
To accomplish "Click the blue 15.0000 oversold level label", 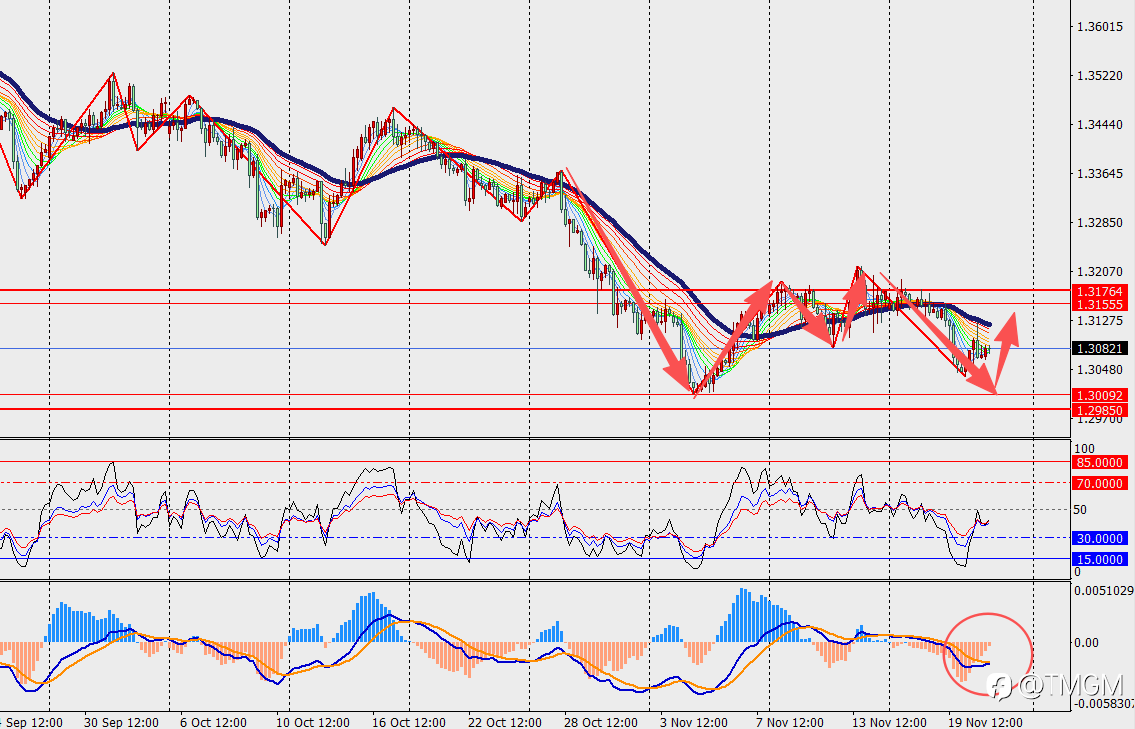I will coord(1099,559).
